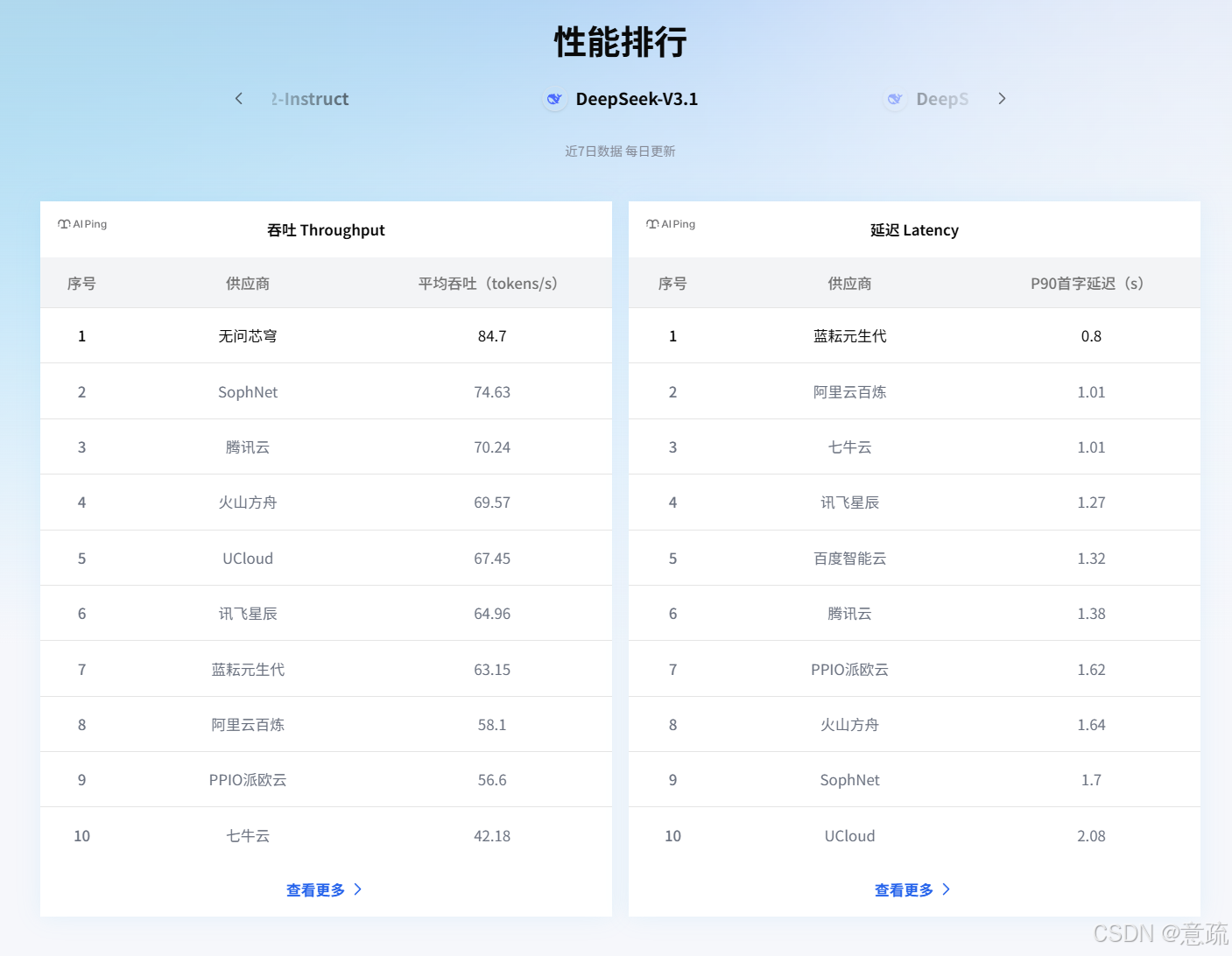
Task: Click throughput value 74.63
Action: [492, 392]
